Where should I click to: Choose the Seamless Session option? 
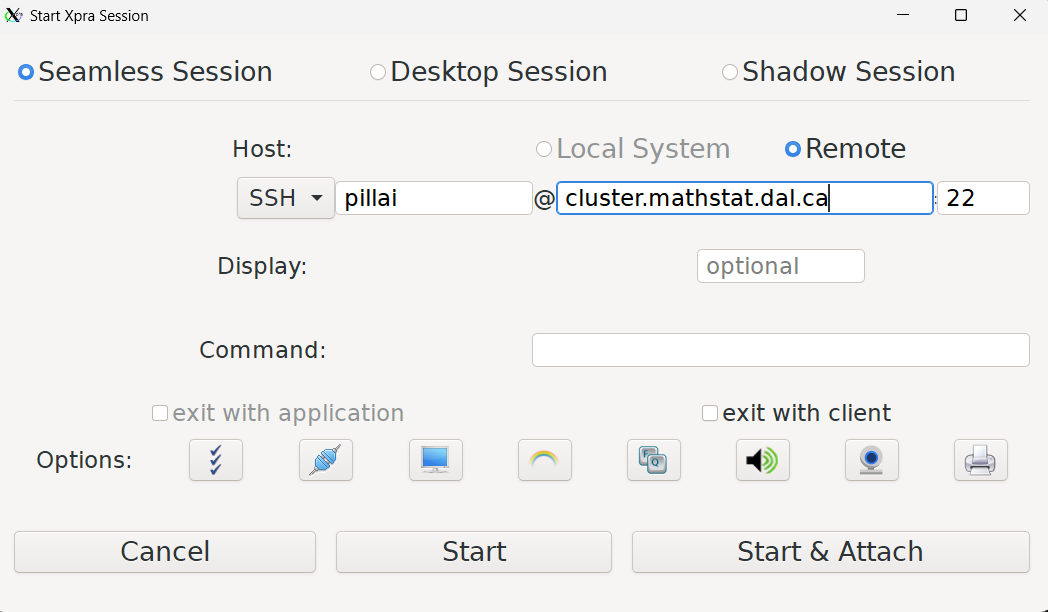(26, 72)
